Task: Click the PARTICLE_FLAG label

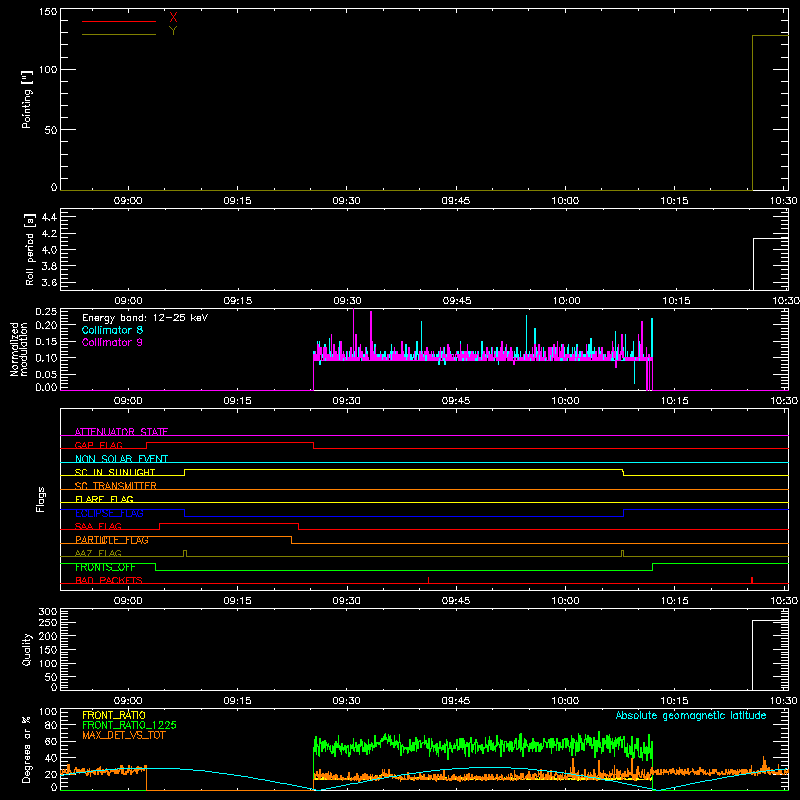Action: tap(112, 540)
